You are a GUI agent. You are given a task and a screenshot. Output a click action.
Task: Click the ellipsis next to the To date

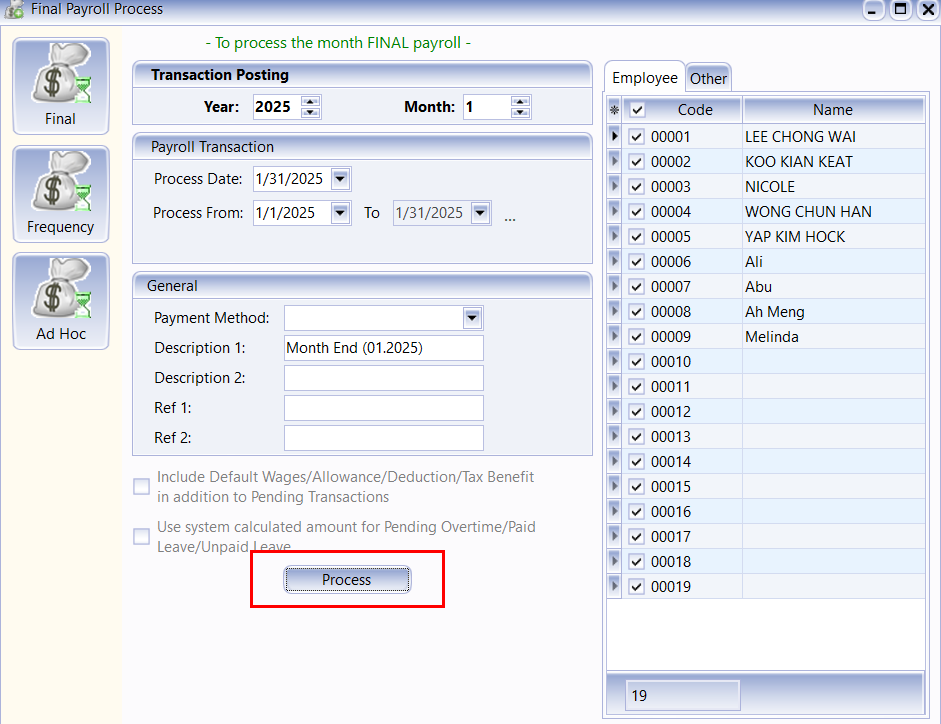click(510, 215)
